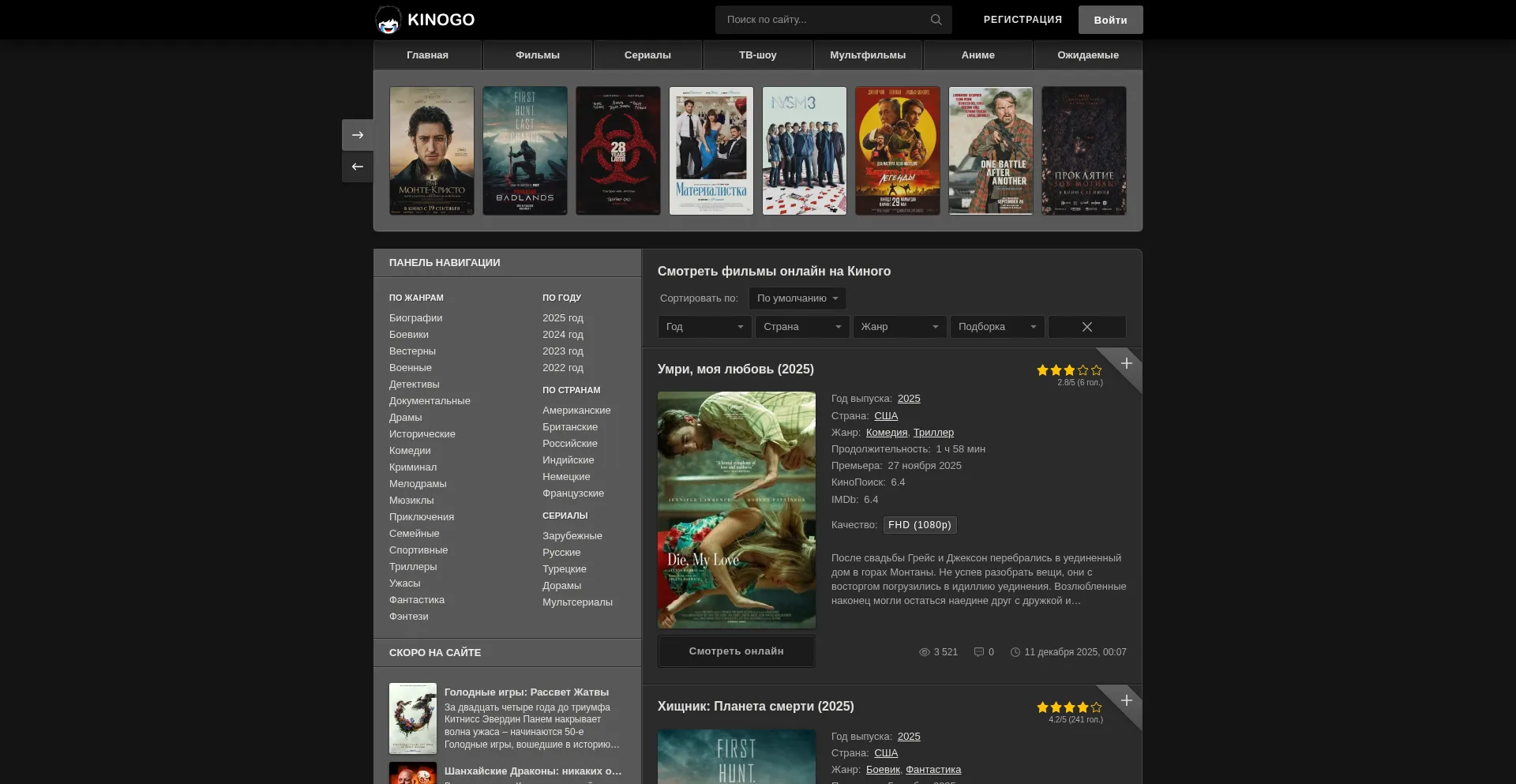Click the carousel left arrow

pos(357,167)
